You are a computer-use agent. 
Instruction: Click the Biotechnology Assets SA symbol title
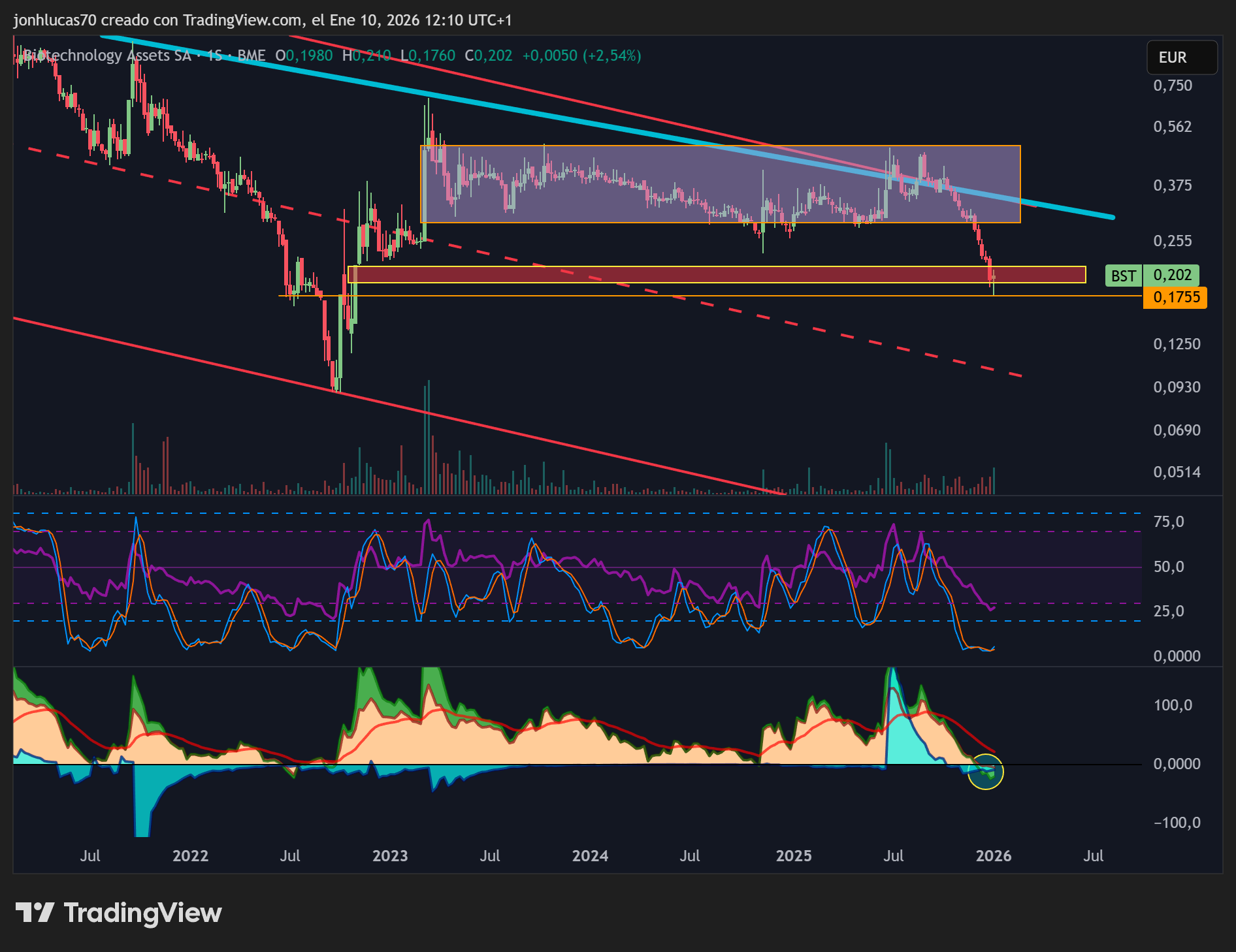[x=108, y=56]
